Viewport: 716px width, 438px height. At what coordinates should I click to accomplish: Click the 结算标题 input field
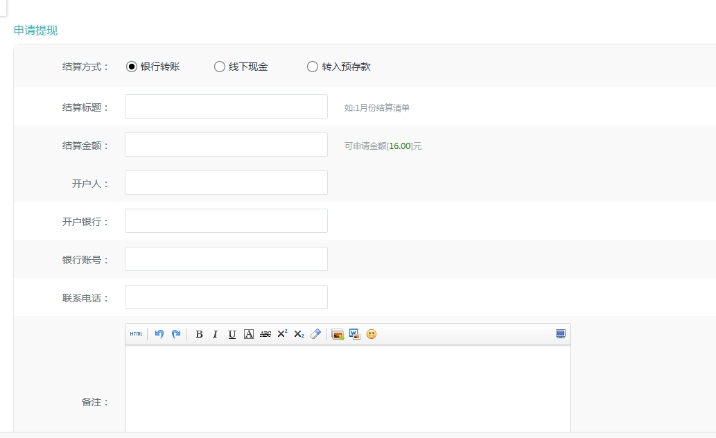tap(226, 107)
